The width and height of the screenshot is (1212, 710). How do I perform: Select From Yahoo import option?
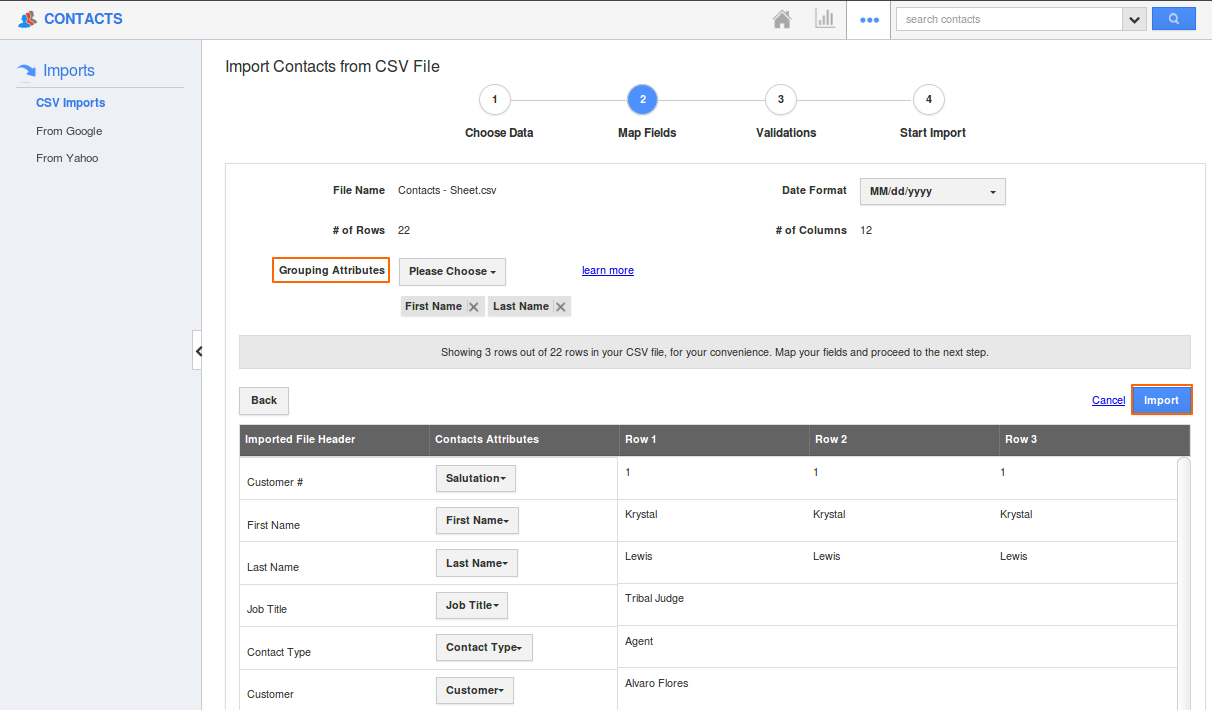click(x=67, y=158)
